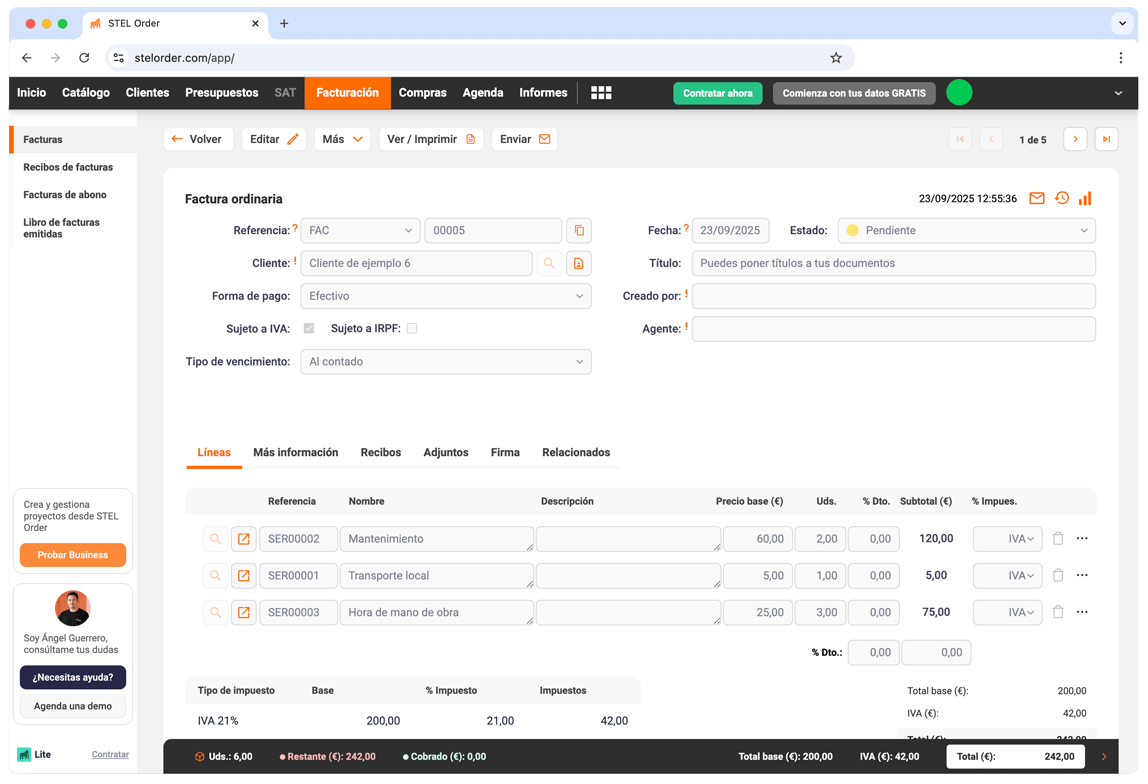Click the Título input field
1148x784 pixels.
click(x=893, y=264)
